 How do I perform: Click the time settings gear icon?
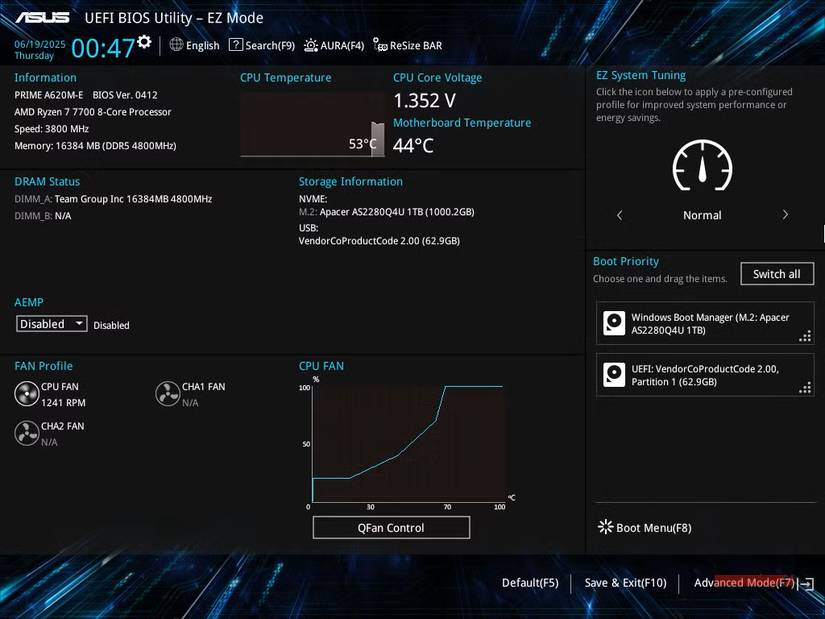(x=145, y=42)
